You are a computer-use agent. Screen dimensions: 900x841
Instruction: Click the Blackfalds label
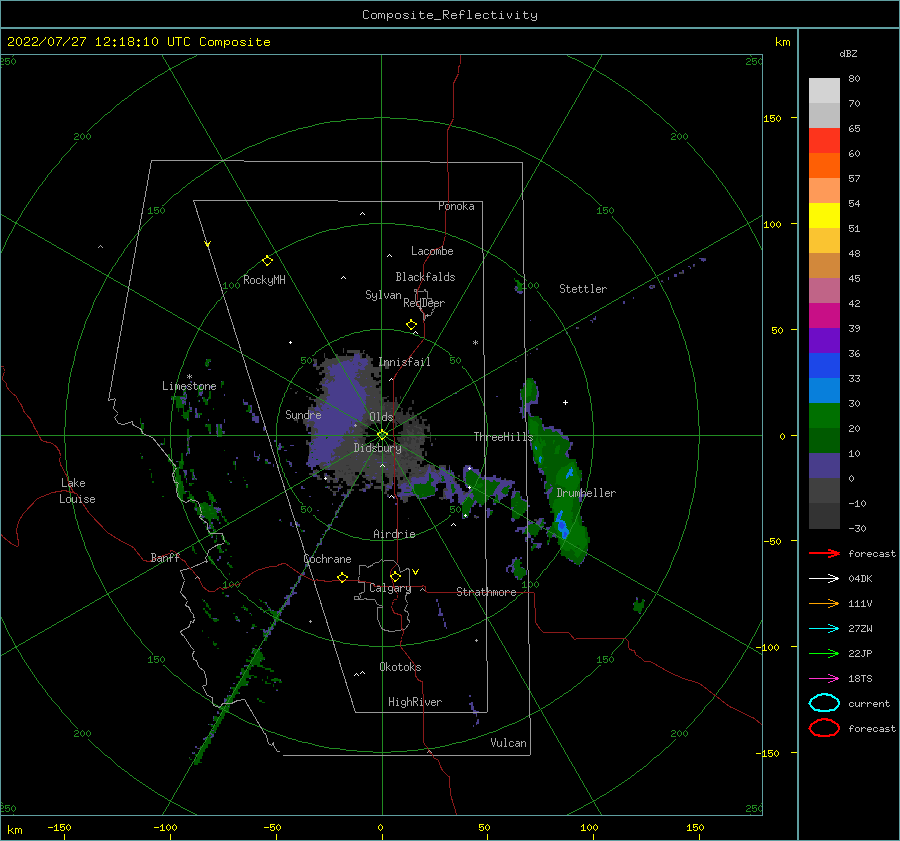(425, 277)
